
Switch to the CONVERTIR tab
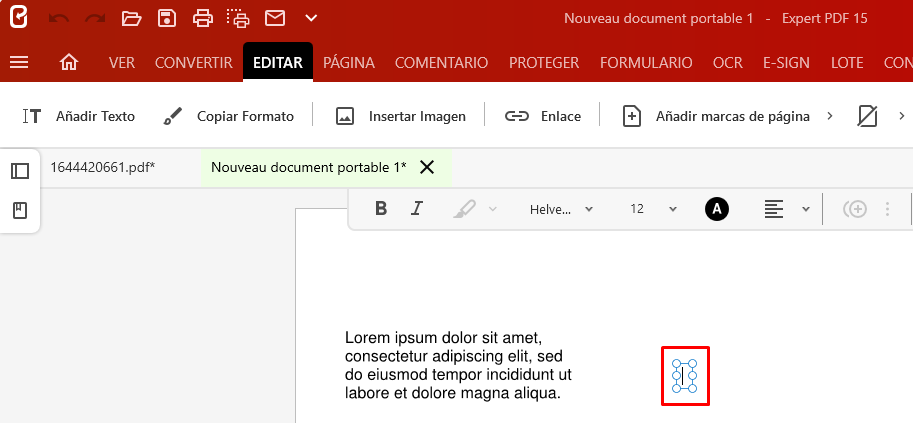pos(193,63)
